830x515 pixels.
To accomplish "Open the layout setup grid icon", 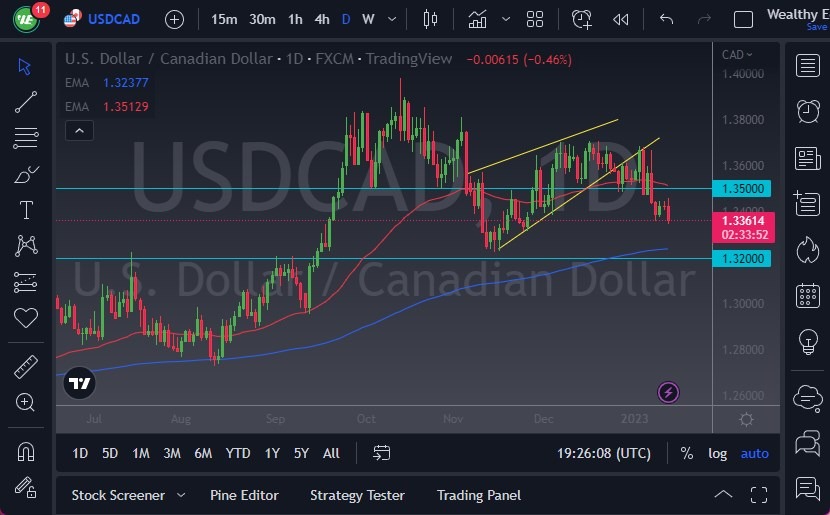I will 535,20.
